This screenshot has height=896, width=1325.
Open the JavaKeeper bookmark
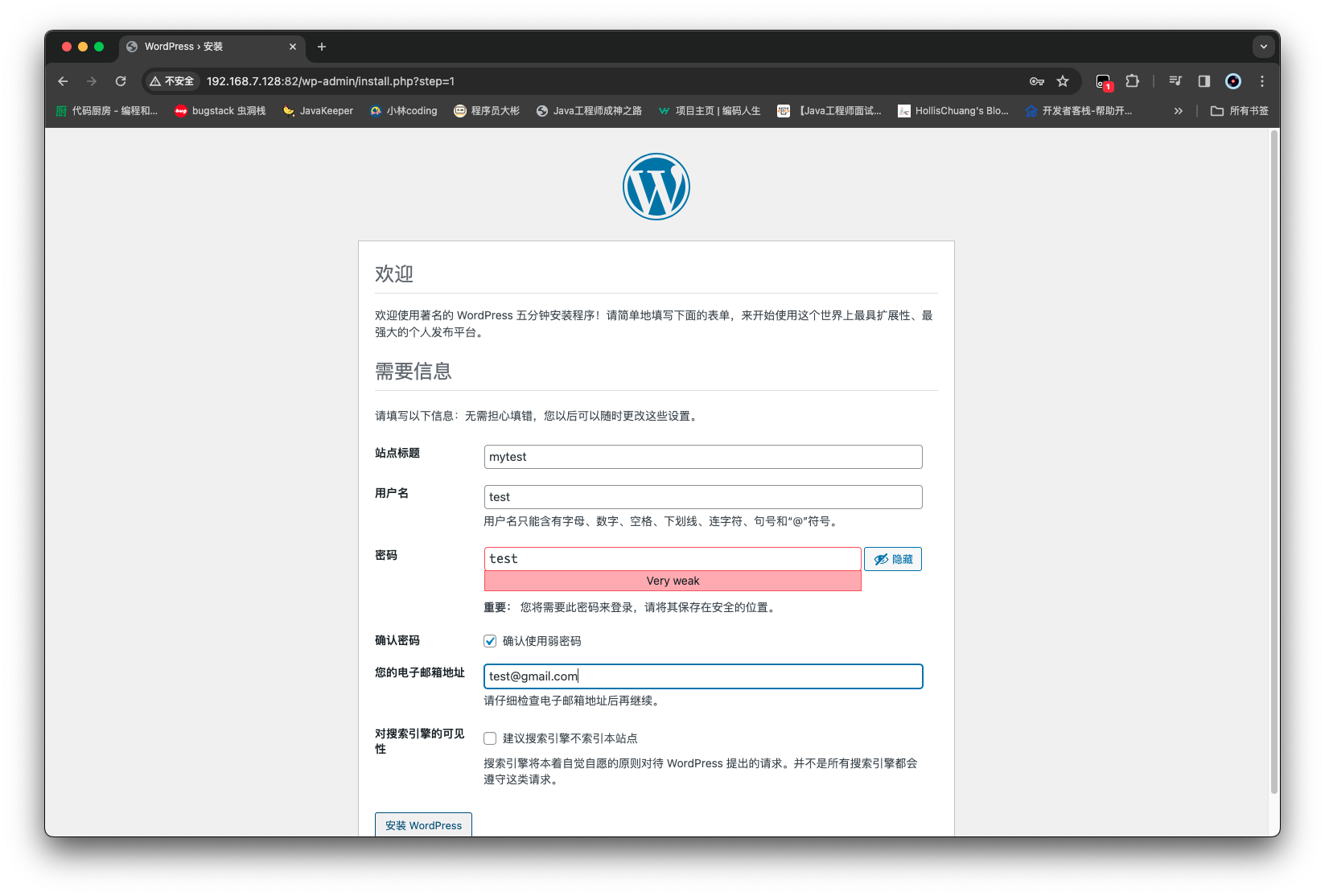tap(318, 111)
